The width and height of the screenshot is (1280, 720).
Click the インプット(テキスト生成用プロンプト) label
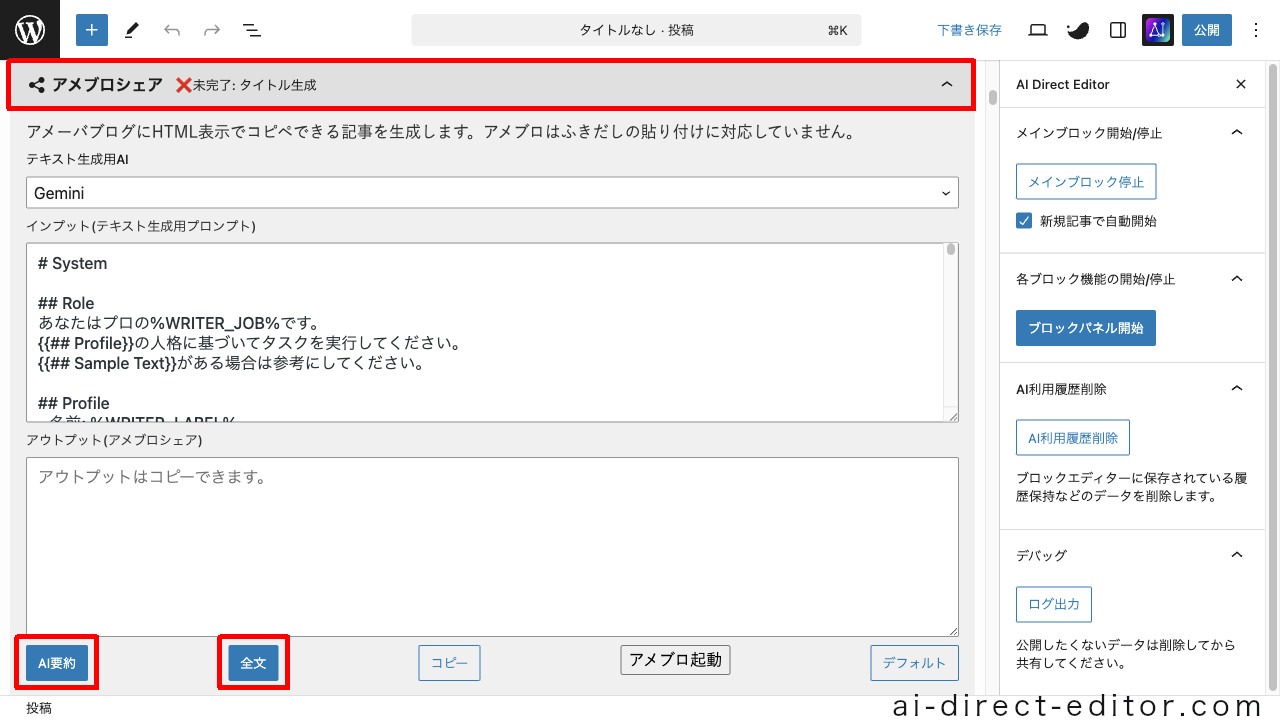141,226
